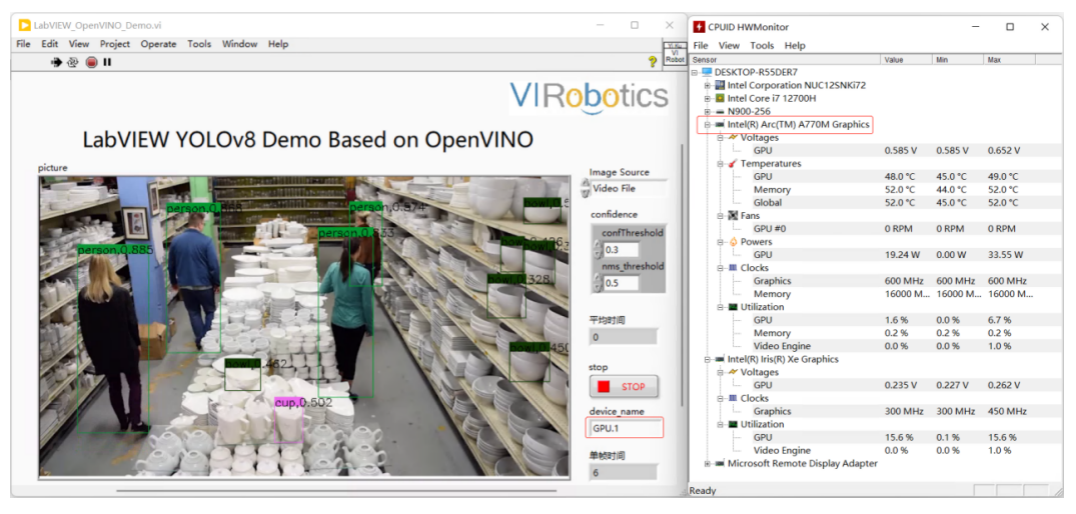Select the DESKTOP-R55DER7 computer icon
Viewport: 1076px width, 514px height.
[x=707, y=72]
